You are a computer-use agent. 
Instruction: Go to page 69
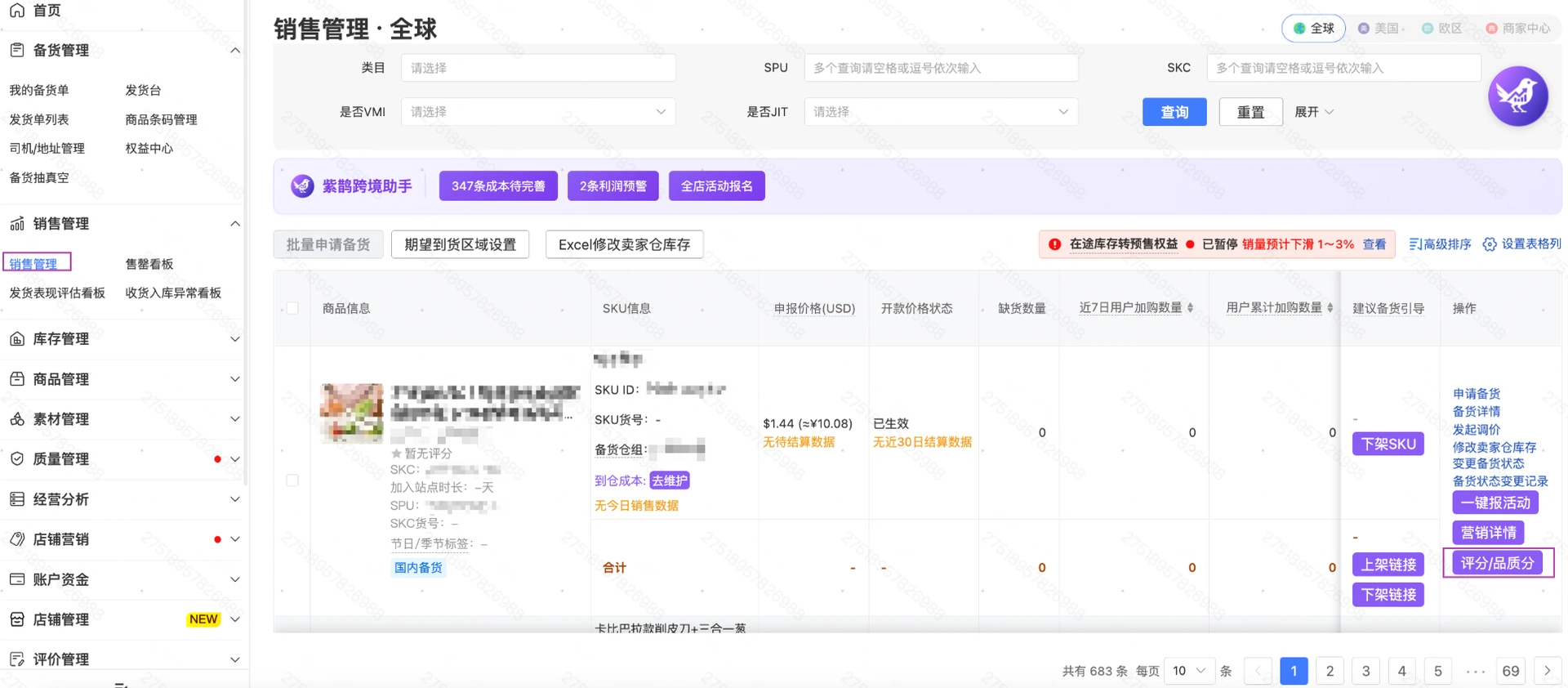[1511, 671]
